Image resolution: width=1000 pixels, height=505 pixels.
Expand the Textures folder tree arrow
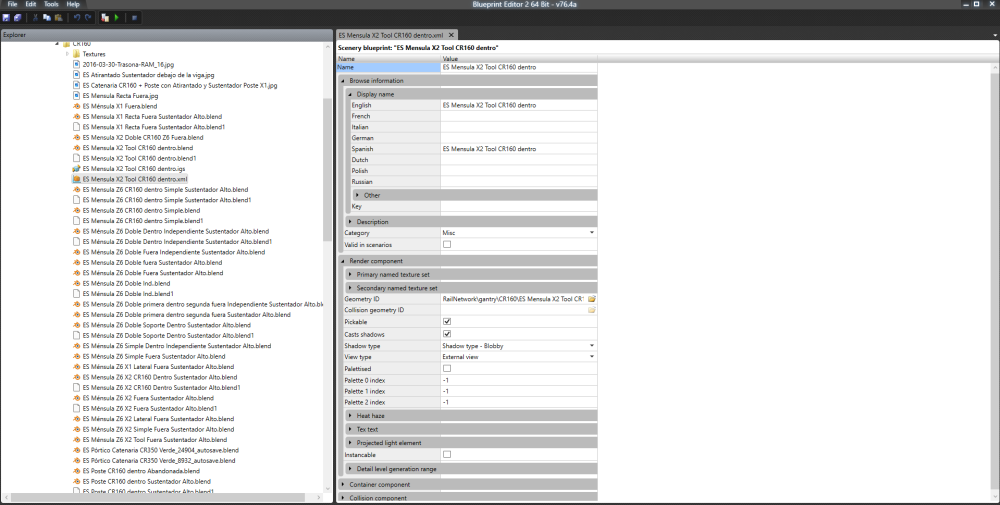pyautogui.click(x=68, y=54)
